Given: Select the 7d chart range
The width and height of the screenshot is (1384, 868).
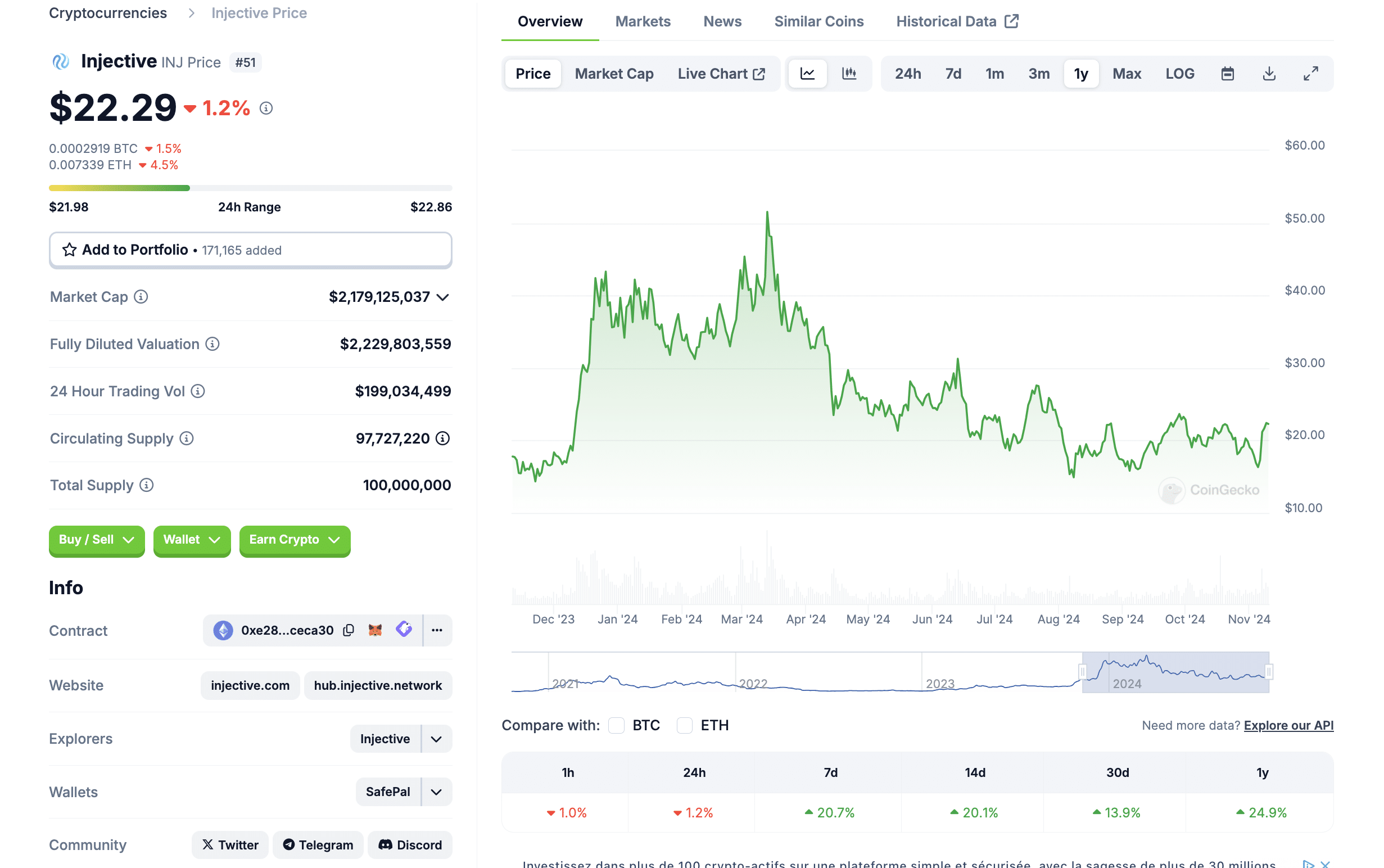Looking at the screenshot, I should [953, 74].
